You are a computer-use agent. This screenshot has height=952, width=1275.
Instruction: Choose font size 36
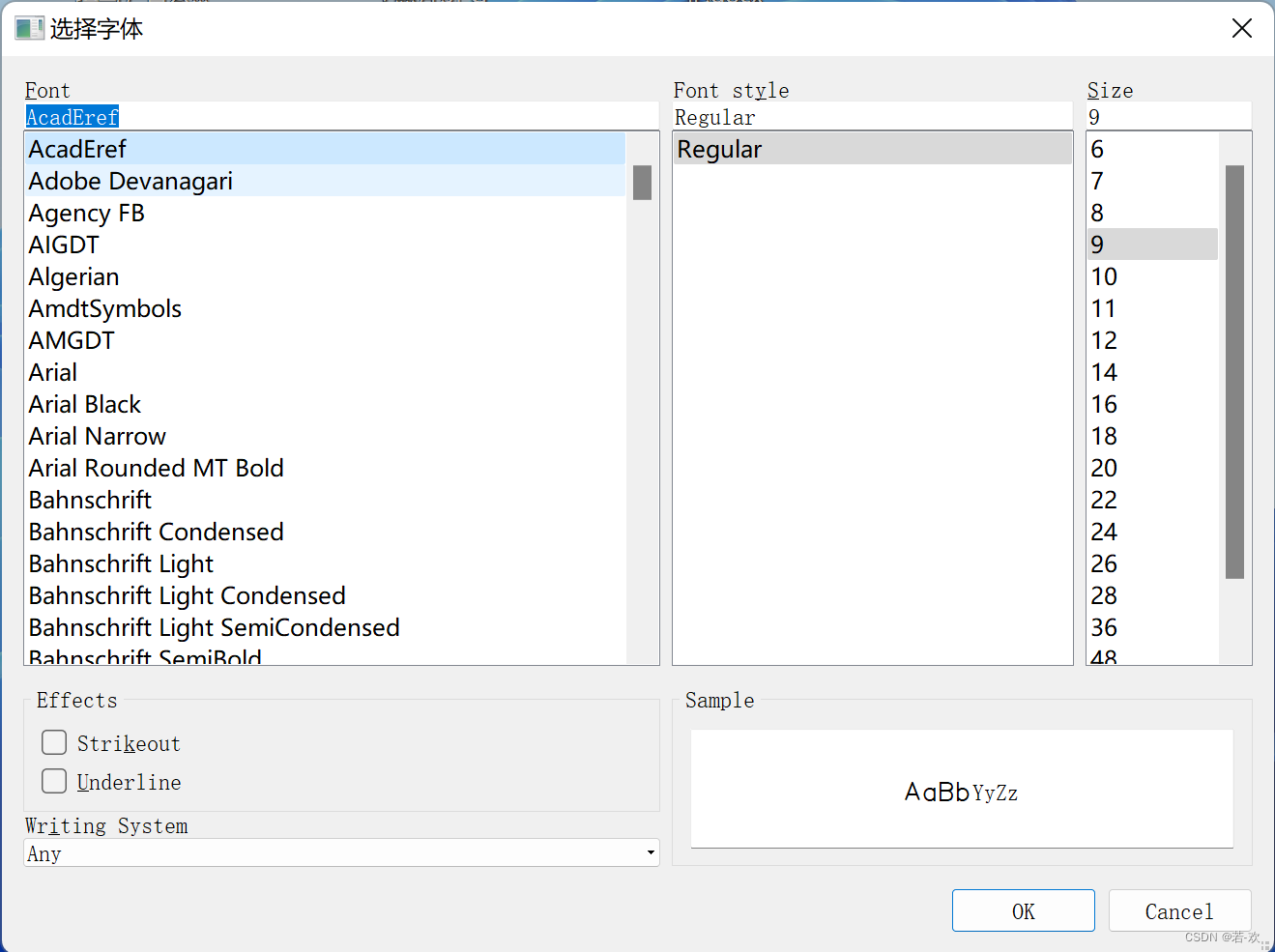click(x=1152, y=627)
